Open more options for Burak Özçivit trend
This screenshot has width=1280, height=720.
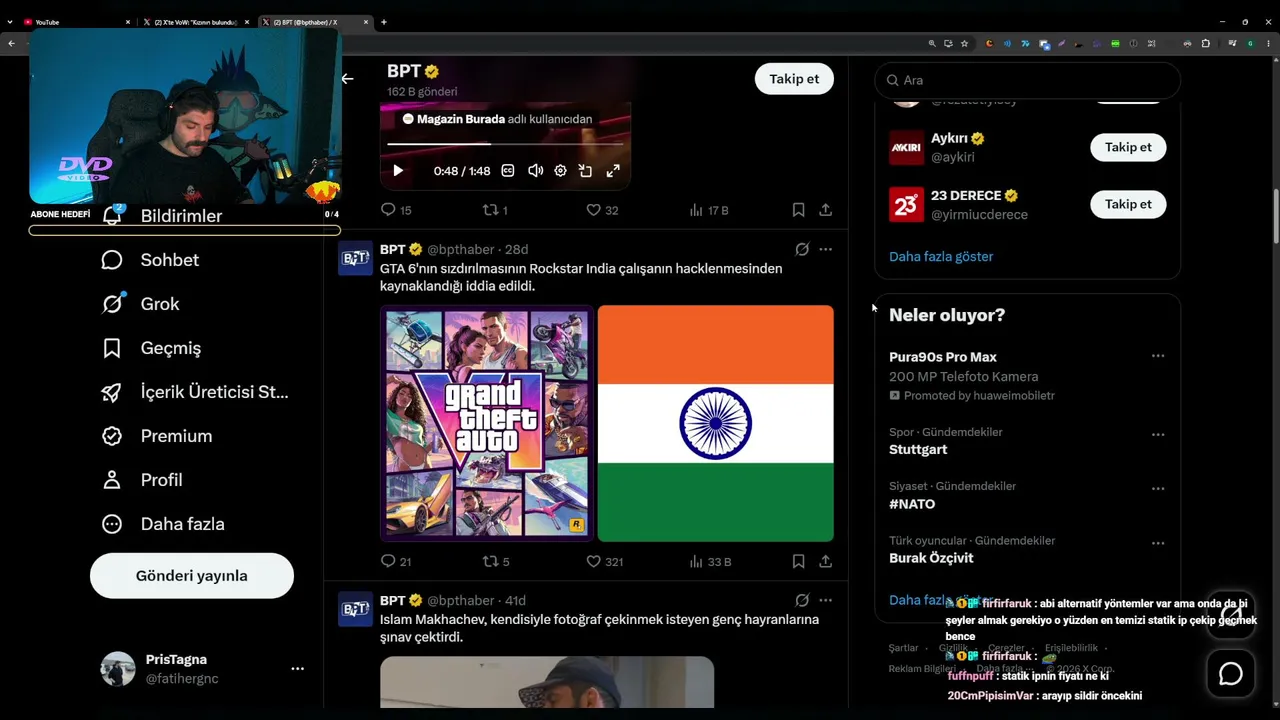pos(1158,543)
